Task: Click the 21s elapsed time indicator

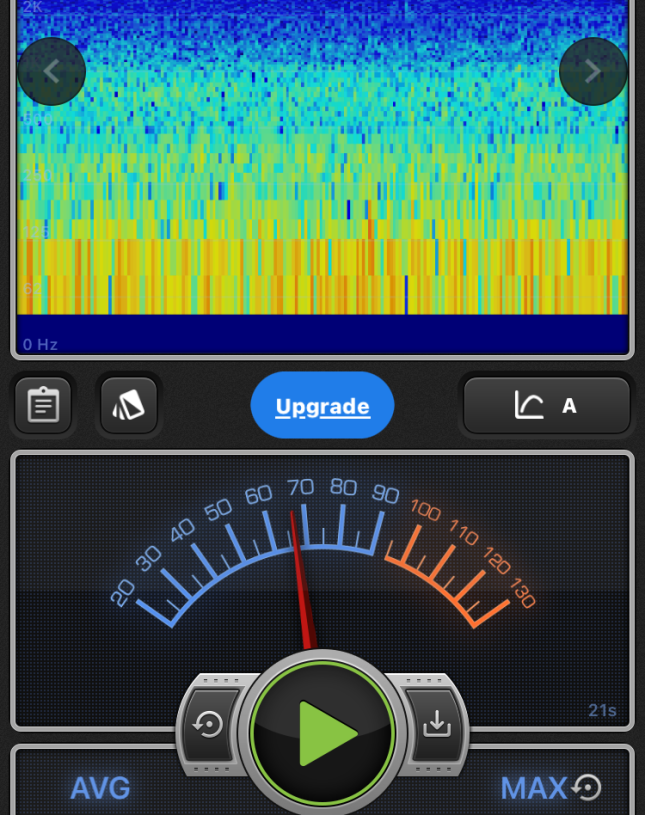Action: pos(602,711)
